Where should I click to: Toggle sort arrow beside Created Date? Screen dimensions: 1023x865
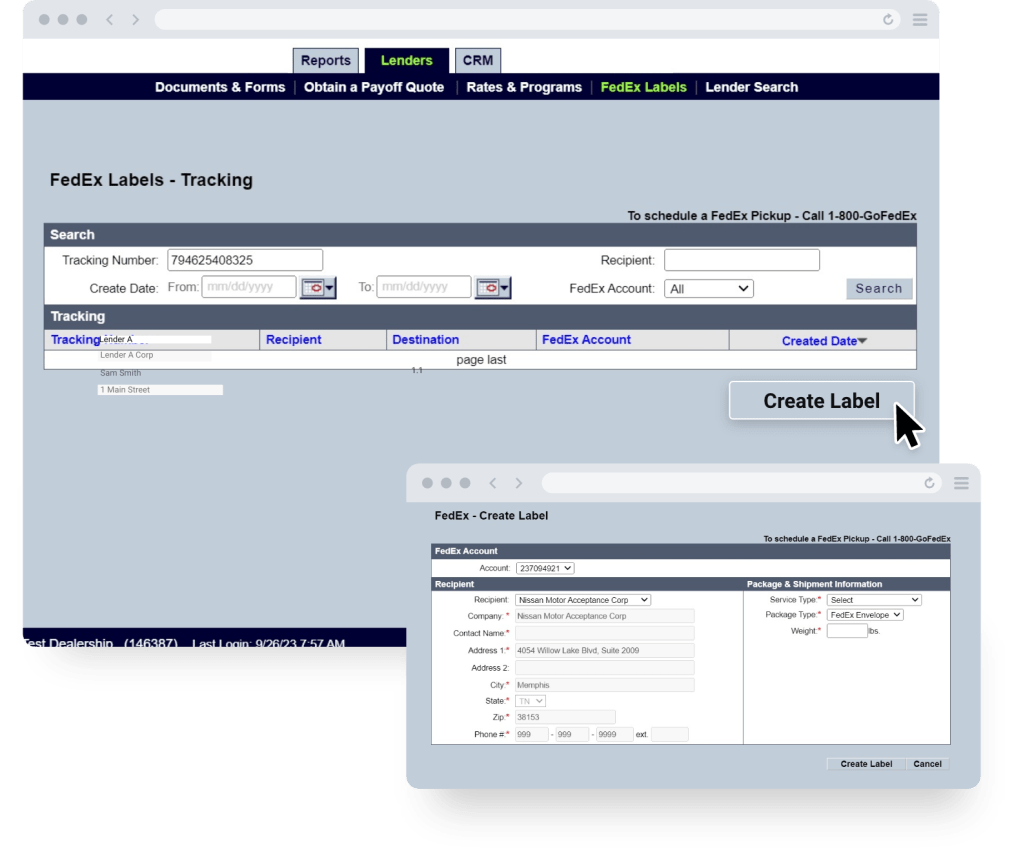(863, 341)
